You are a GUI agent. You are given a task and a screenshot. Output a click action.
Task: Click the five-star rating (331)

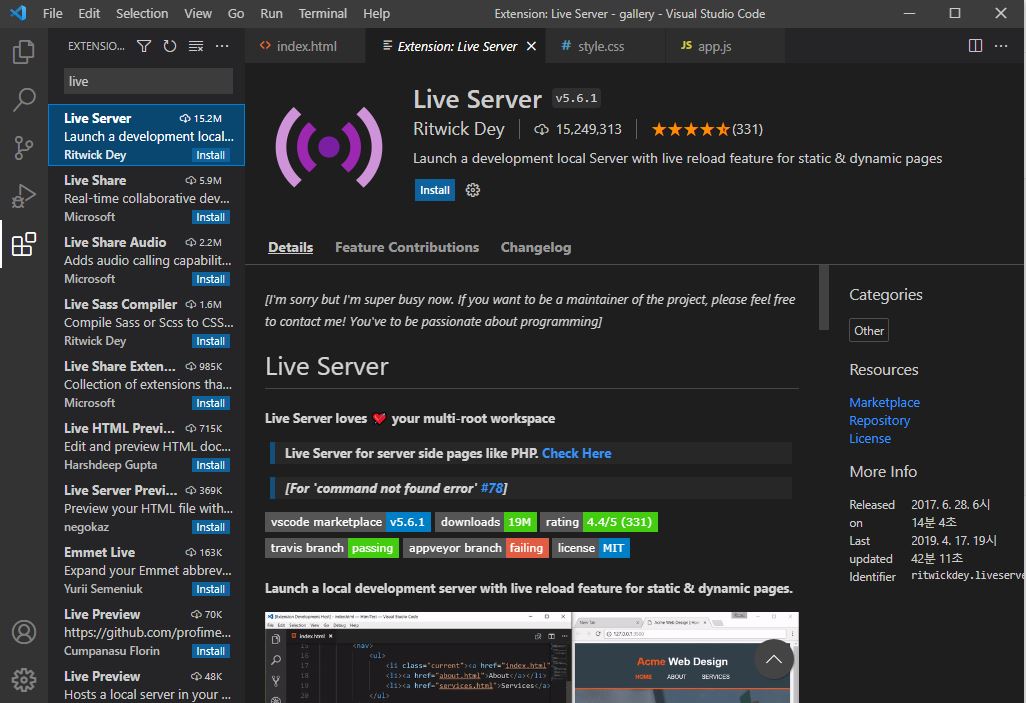click(x=707, y=129)
